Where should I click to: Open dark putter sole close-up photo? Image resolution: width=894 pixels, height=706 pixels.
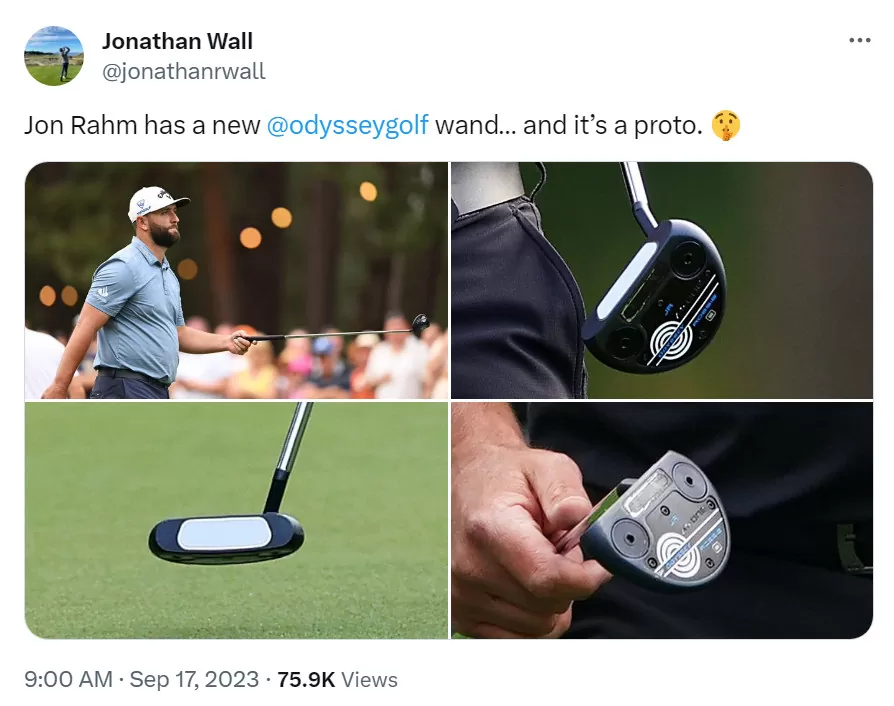coord(662,281)
